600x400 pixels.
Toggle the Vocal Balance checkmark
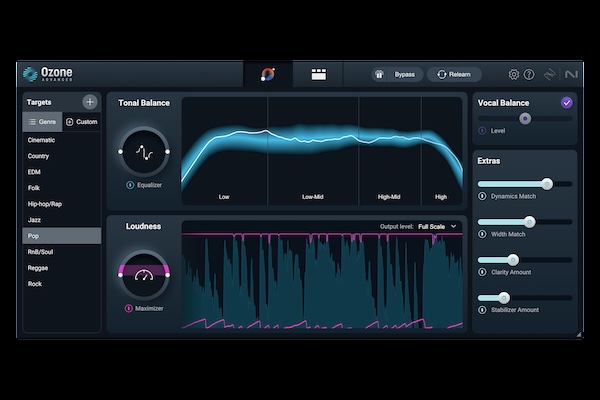567,103
